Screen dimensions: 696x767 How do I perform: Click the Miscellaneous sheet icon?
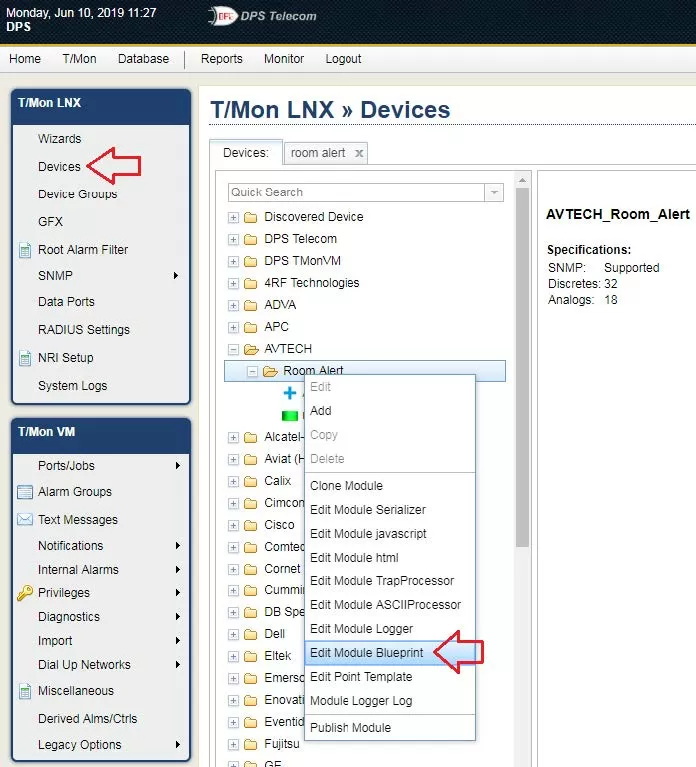[x=25, y=691]
